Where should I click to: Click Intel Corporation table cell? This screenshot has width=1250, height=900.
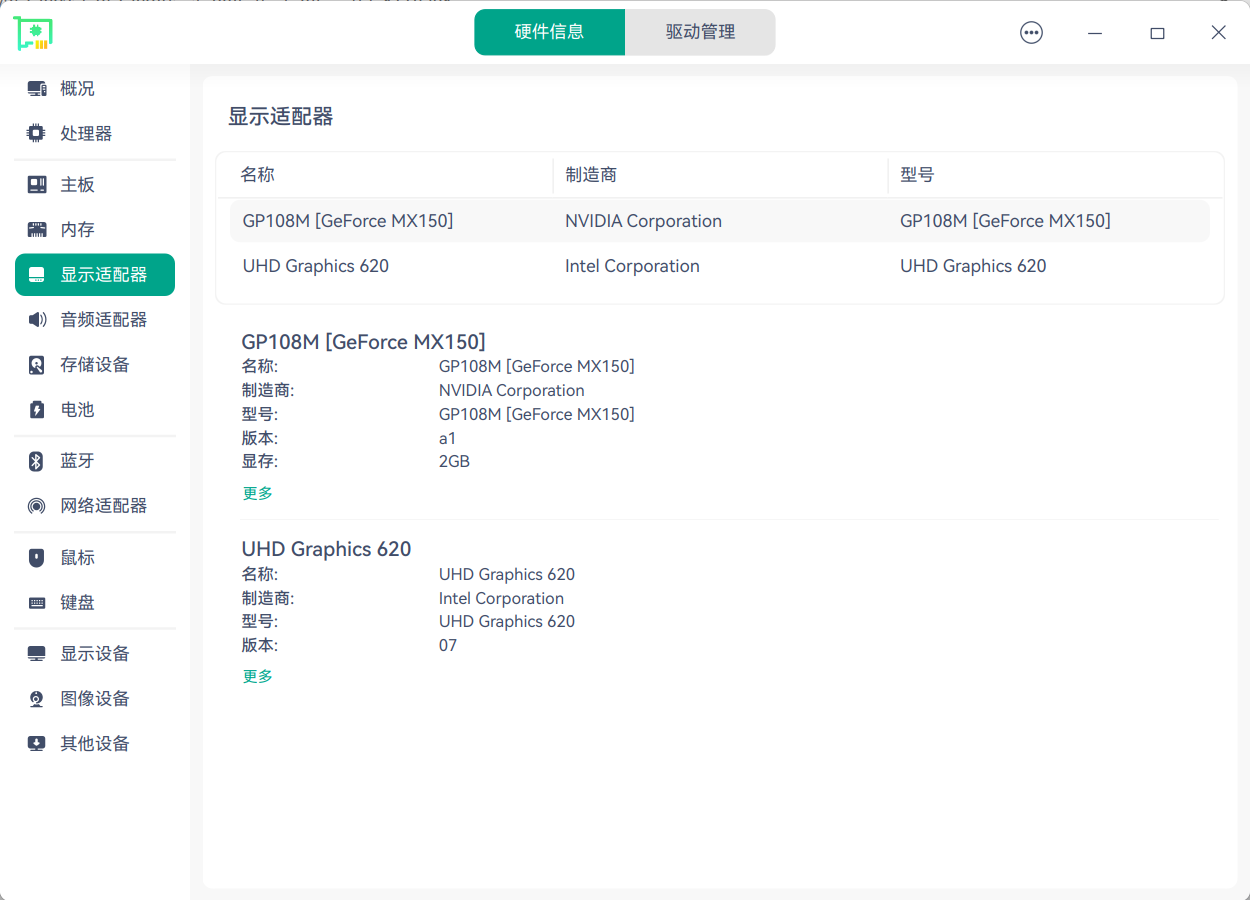(632, 266)
